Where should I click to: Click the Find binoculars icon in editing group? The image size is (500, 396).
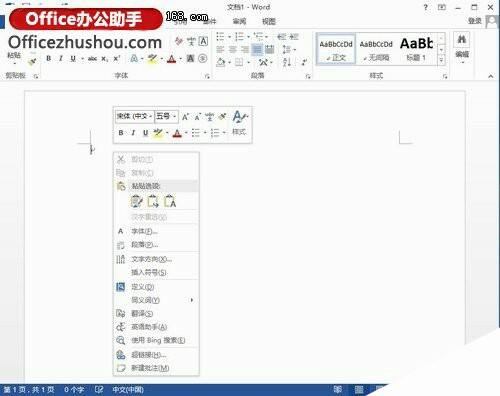[x=462, y=40]
